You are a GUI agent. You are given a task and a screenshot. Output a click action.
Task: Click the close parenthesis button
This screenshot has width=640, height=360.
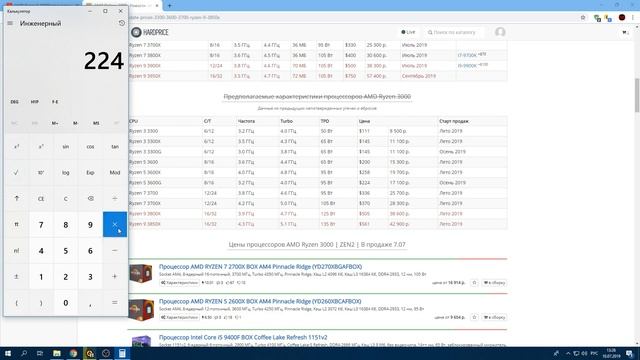[x=41, y=303]
